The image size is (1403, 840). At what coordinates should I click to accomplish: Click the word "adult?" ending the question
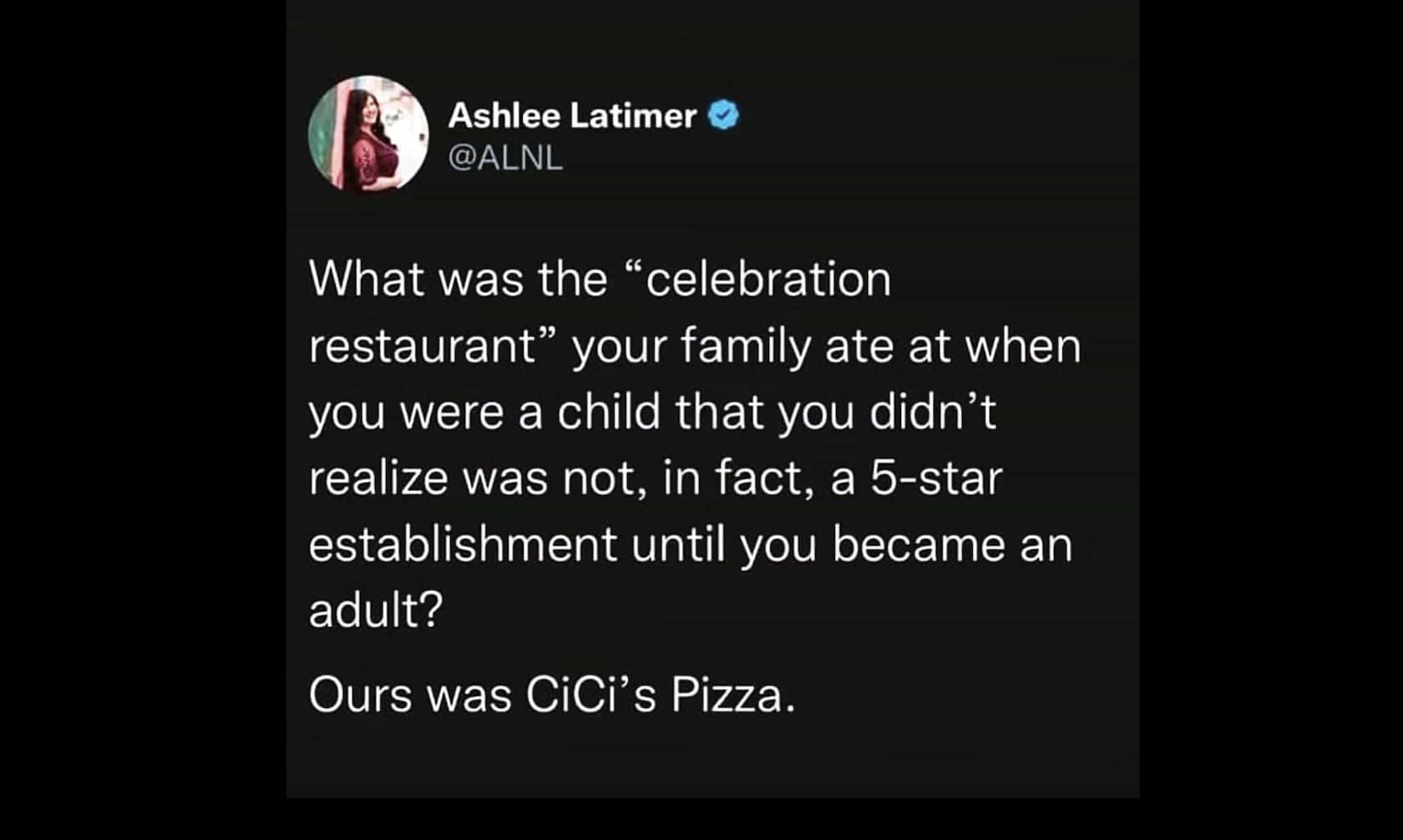coord(375,611)
